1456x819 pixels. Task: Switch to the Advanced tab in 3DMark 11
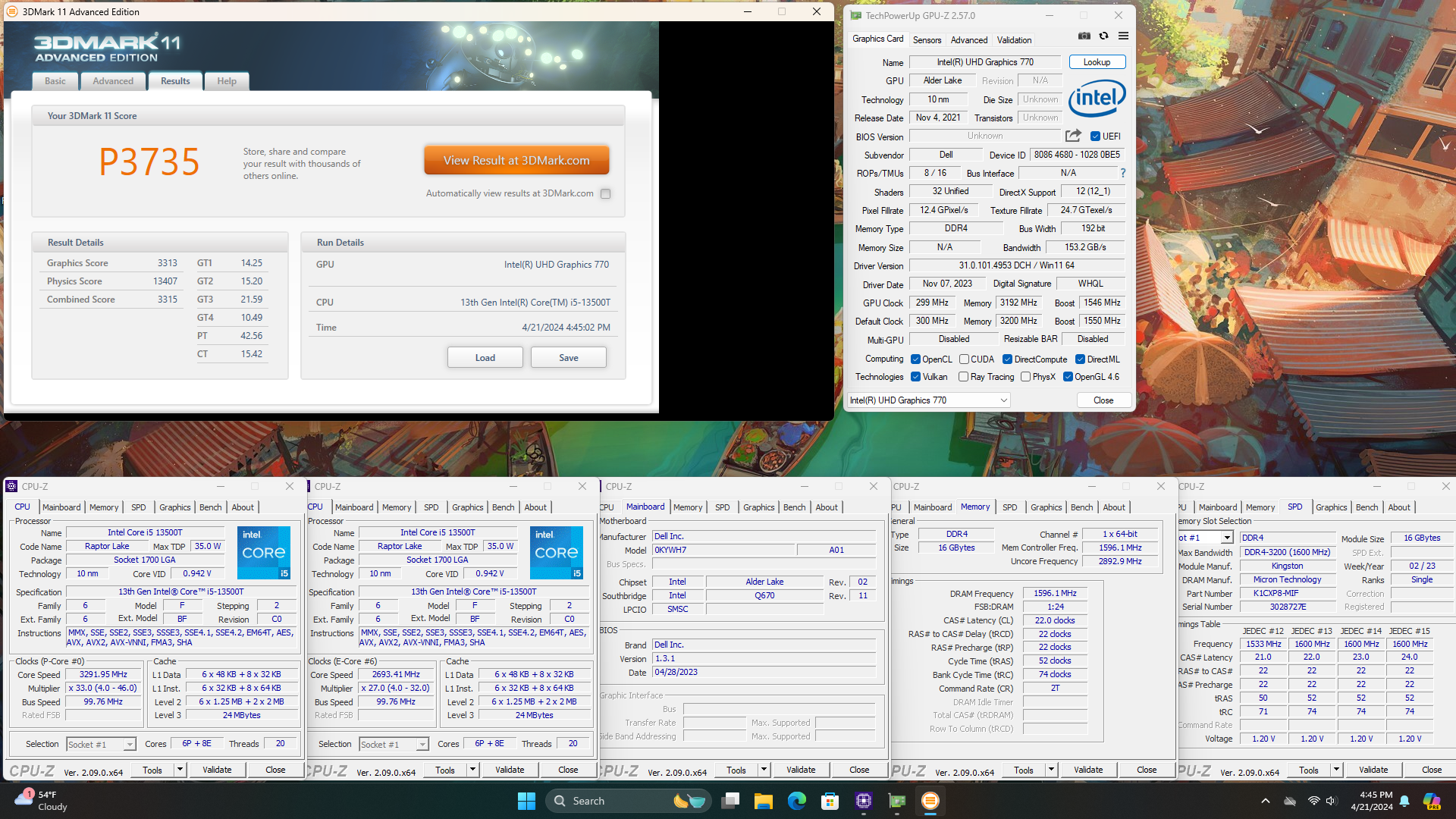[113, 81]
